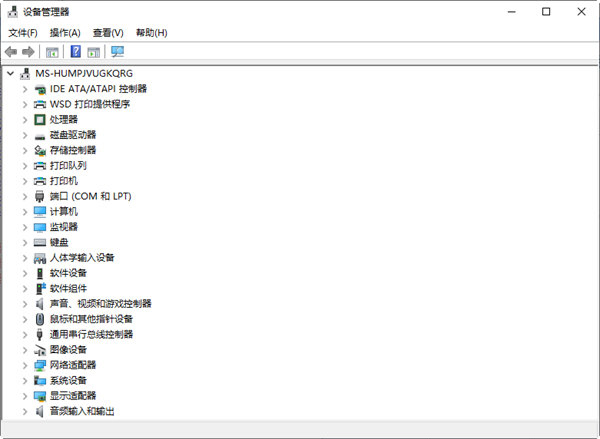Screen dimensions: 600x439
Task: Expand the 端口 (COM 和 LPT) category
Action: pos(25,196)
